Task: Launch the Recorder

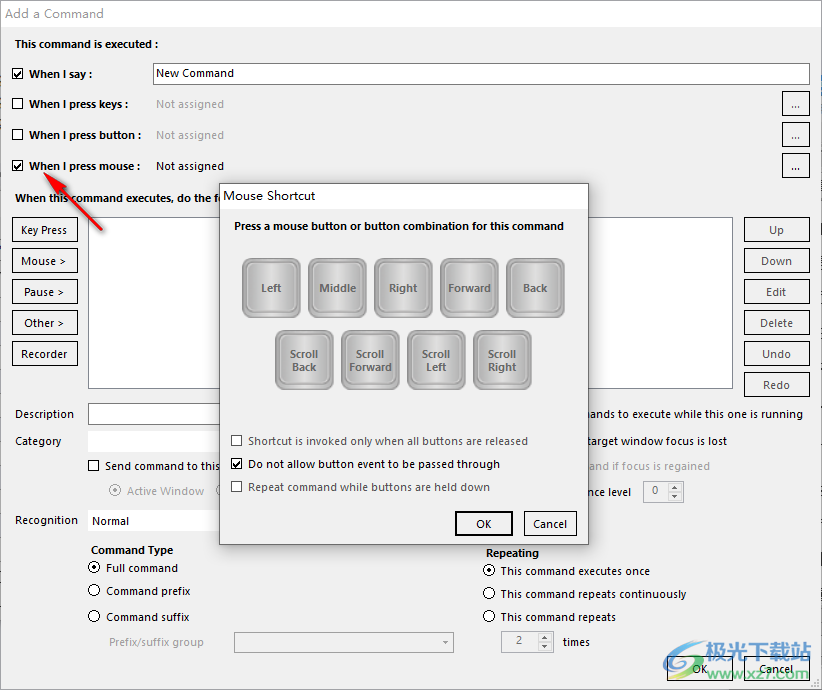Action: (x=45, y=353)
